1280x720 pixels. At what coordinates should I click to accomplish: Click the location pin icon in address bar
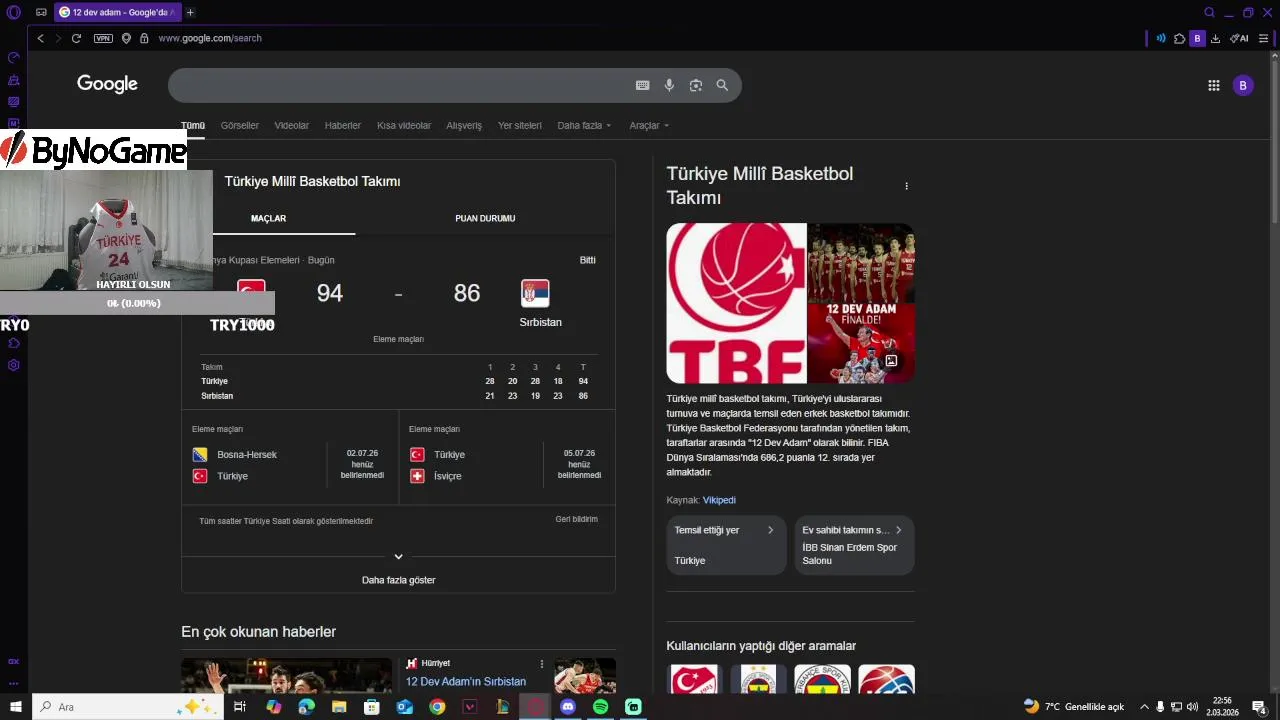click(x=126, y=38)
